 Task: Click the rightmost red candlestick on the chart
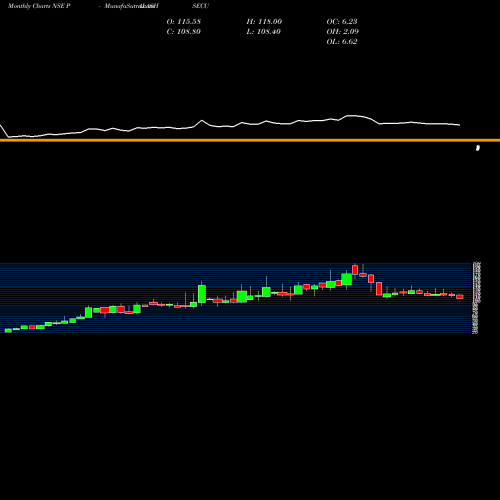pos(460,297)
